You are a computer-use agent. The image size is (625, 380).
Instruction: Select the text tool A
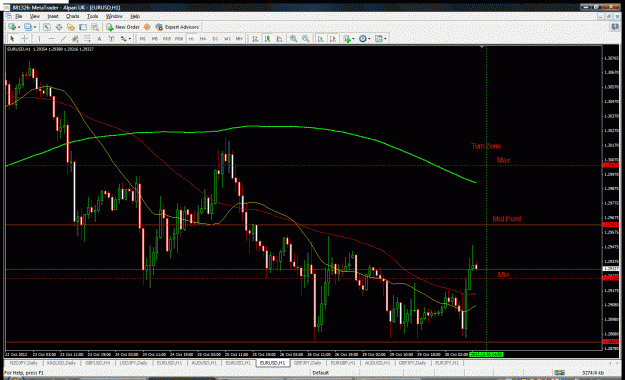99,39
